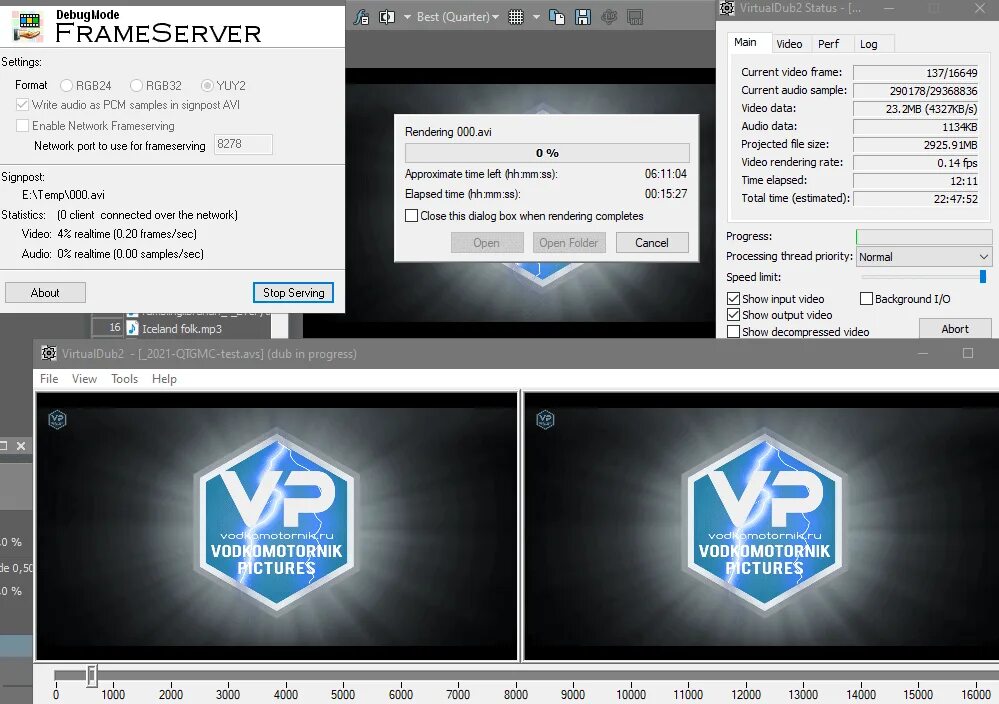Click the DebugMode FrameServer logo icon

[x=27, y=26]
